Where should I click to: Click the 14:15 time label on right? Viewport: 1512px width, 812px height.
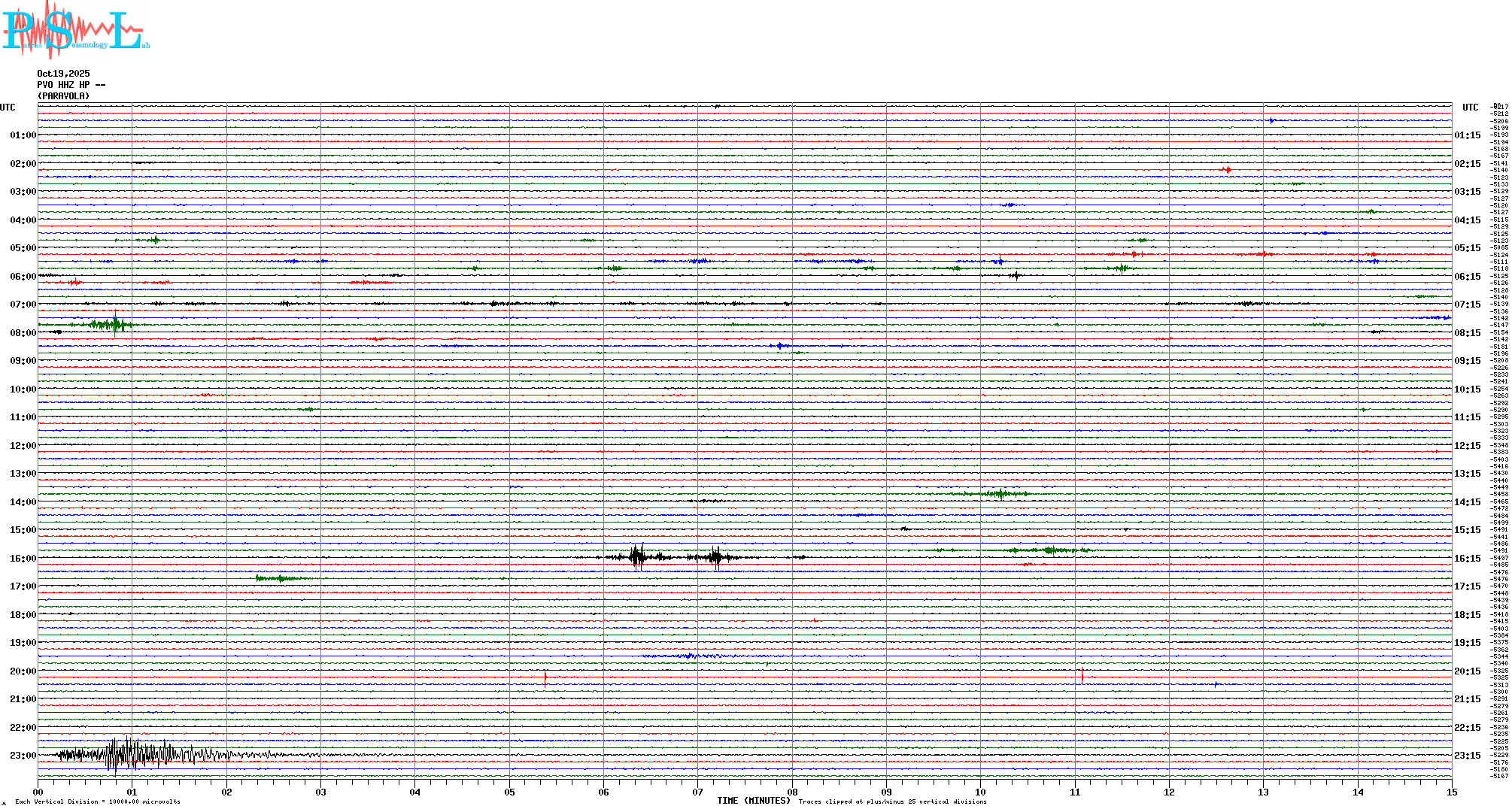1467,502
